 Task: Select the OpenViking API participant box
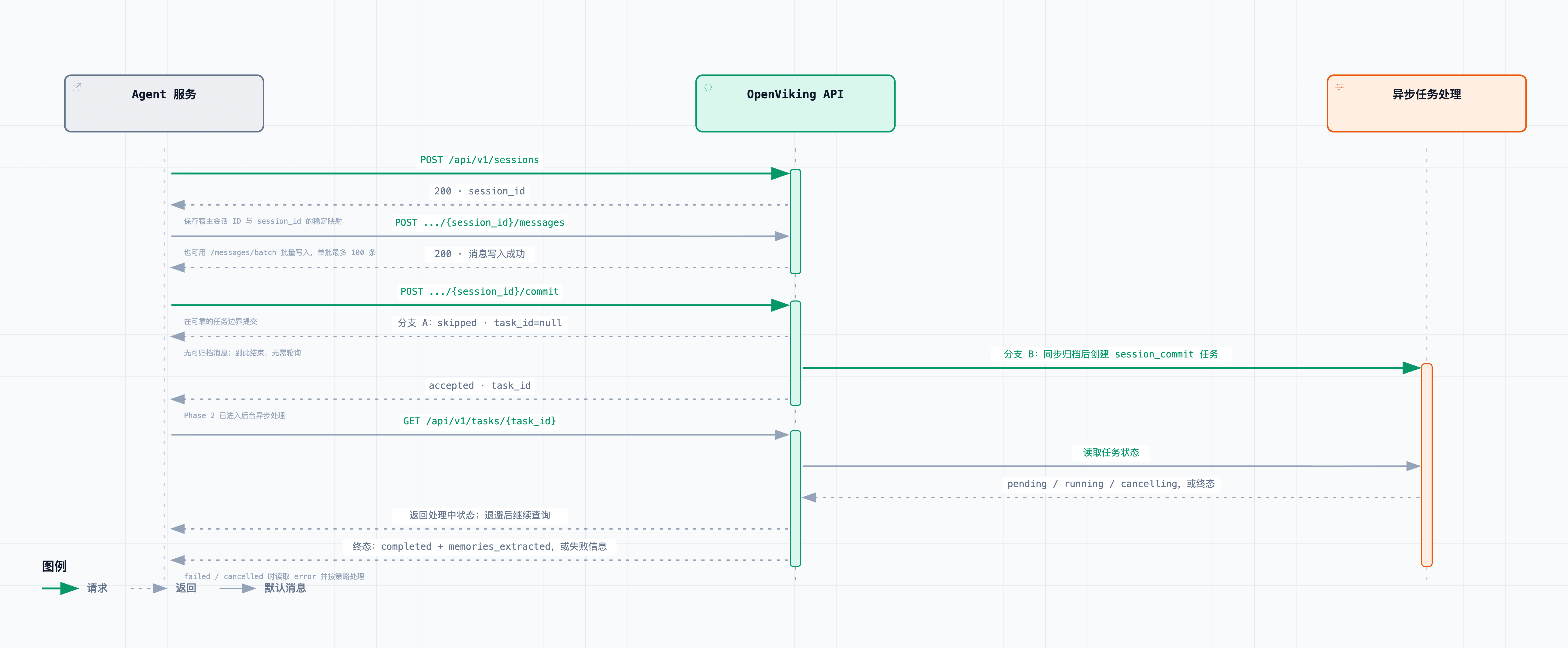point(795,103)
